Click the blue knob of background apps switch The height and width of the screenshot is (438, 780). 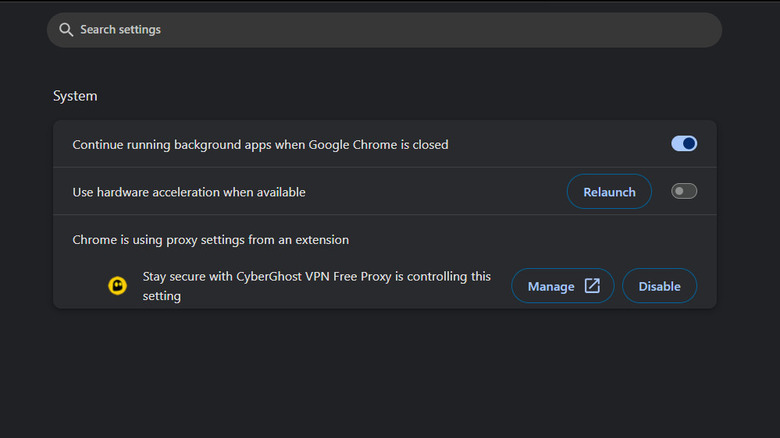point(689,144)
